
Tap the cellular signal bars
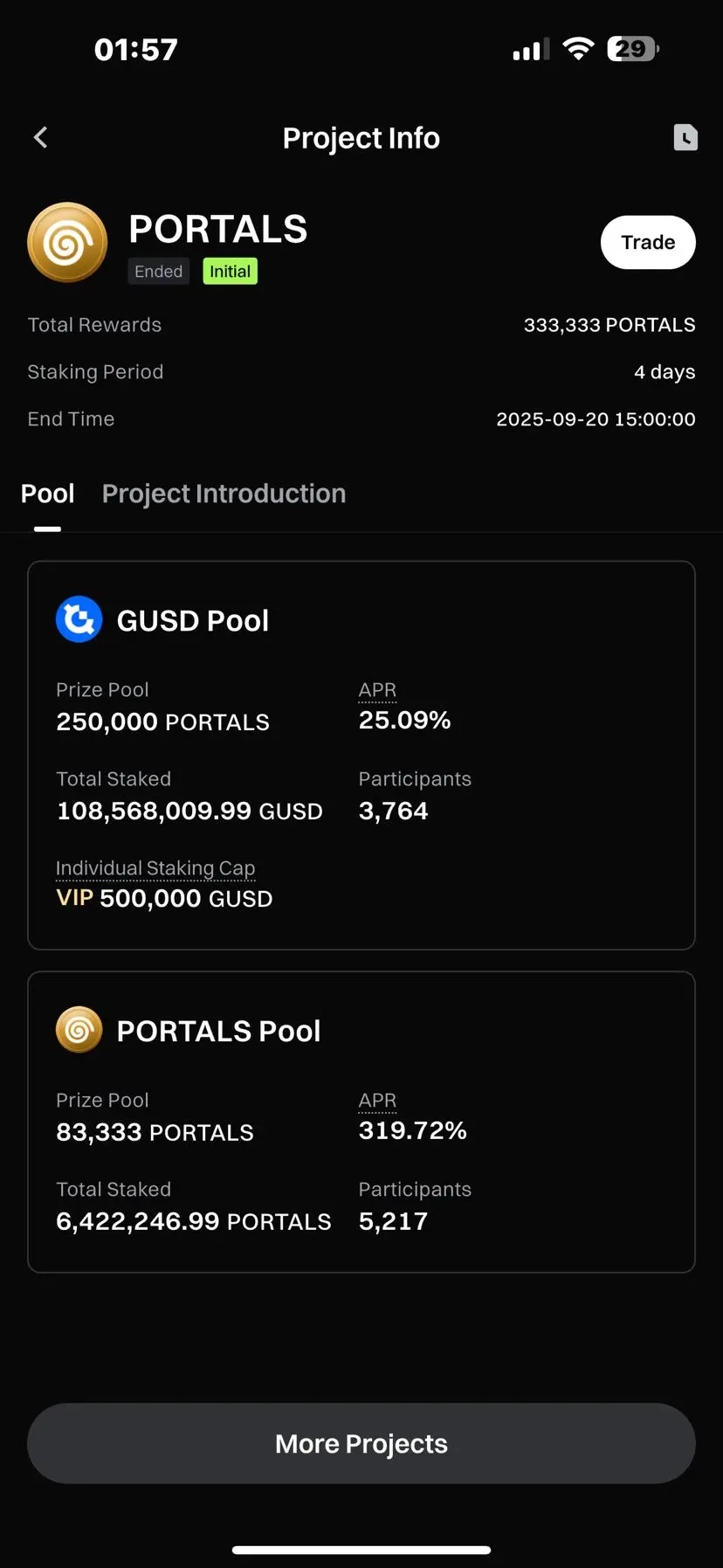[x=531, y=50]
